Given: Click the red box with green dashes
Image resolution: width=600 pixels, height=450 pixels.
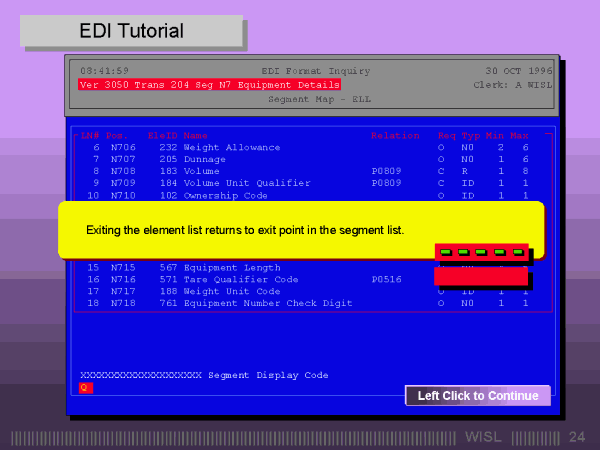Looking at the screenshot, I should [x=481, y=252].
